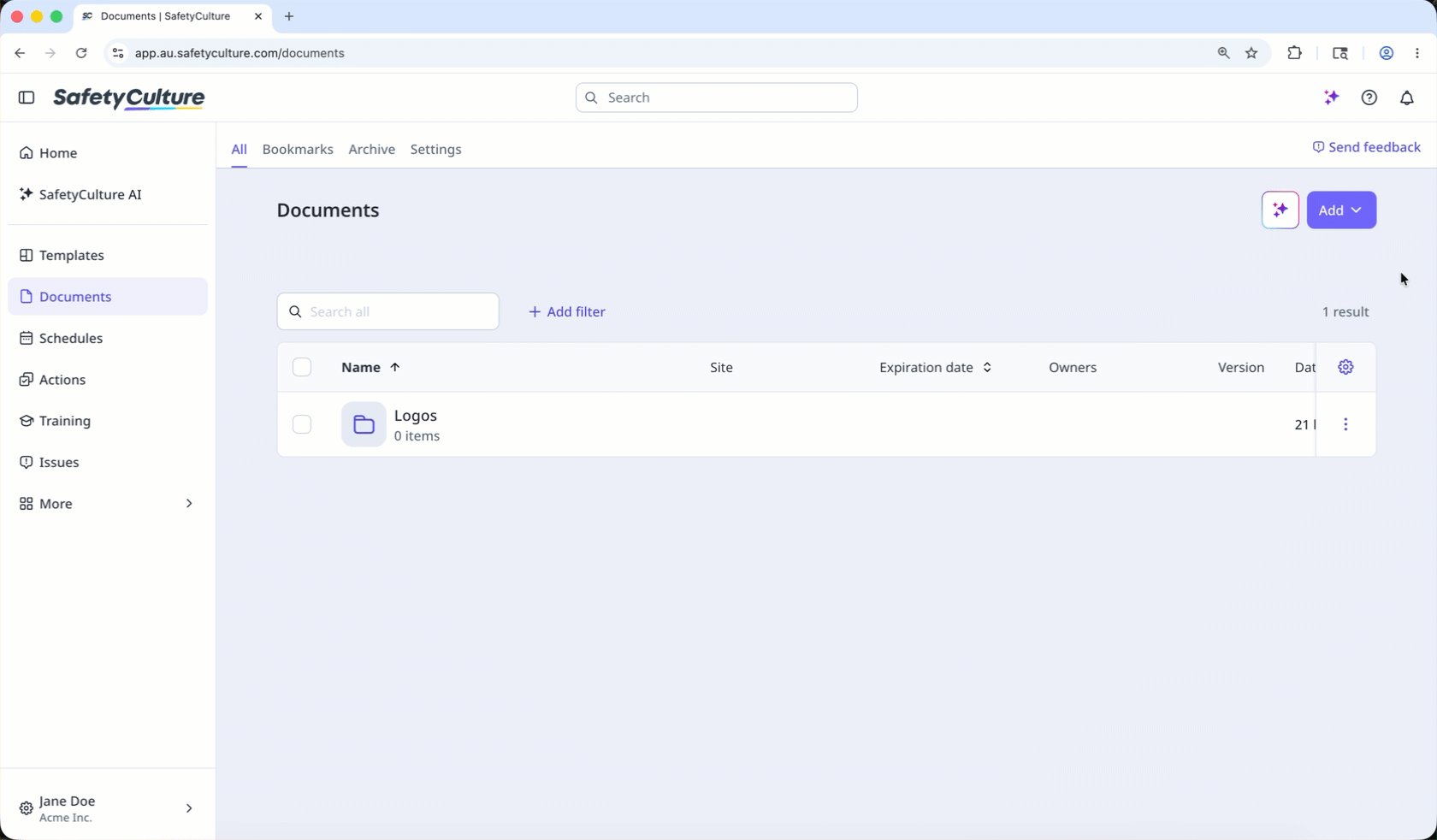Open the Chrome three-dot menu
1437x840 pixels.
point(1417,53)
